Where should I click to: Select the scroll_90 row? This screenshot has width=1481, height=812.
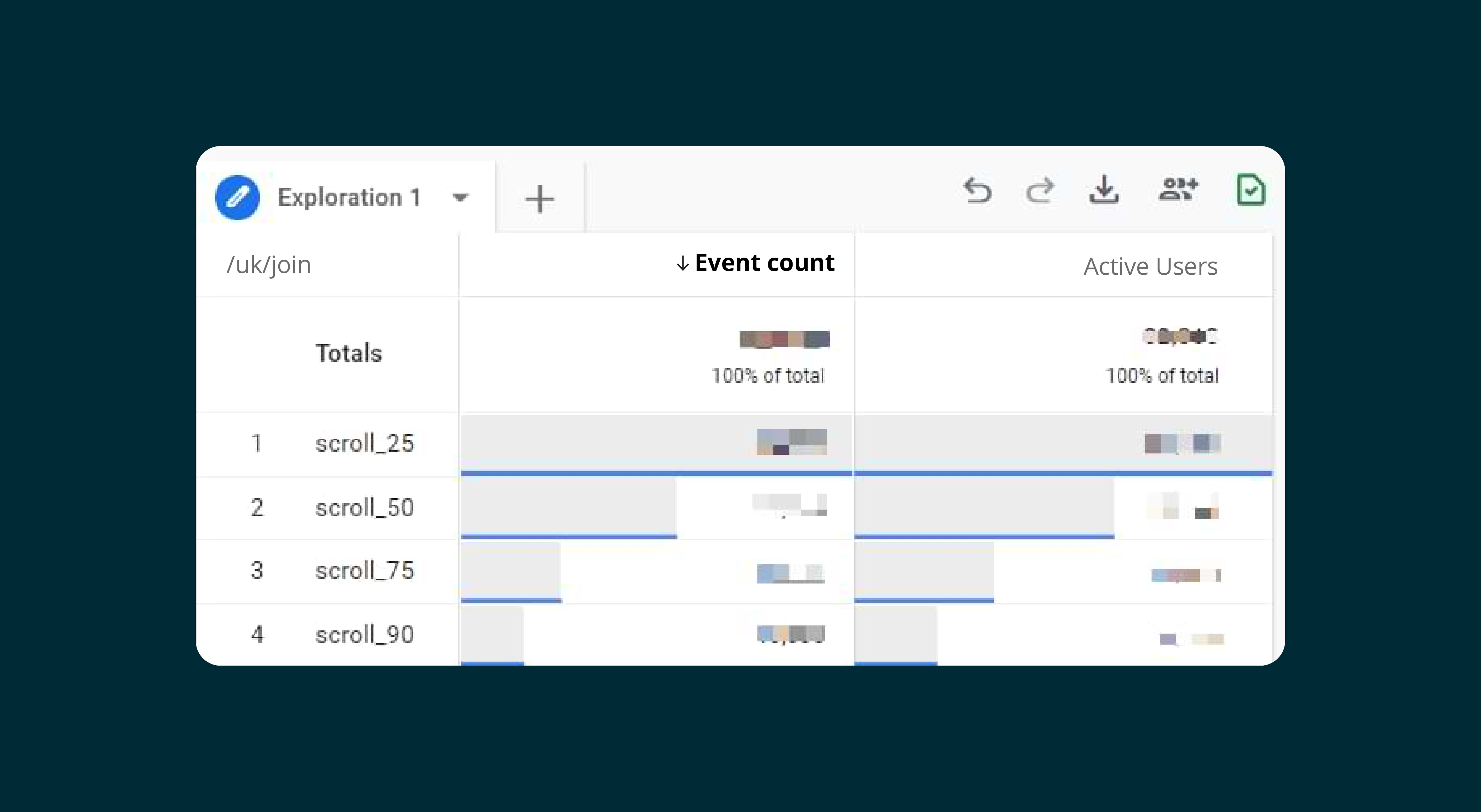pos(365,635)
